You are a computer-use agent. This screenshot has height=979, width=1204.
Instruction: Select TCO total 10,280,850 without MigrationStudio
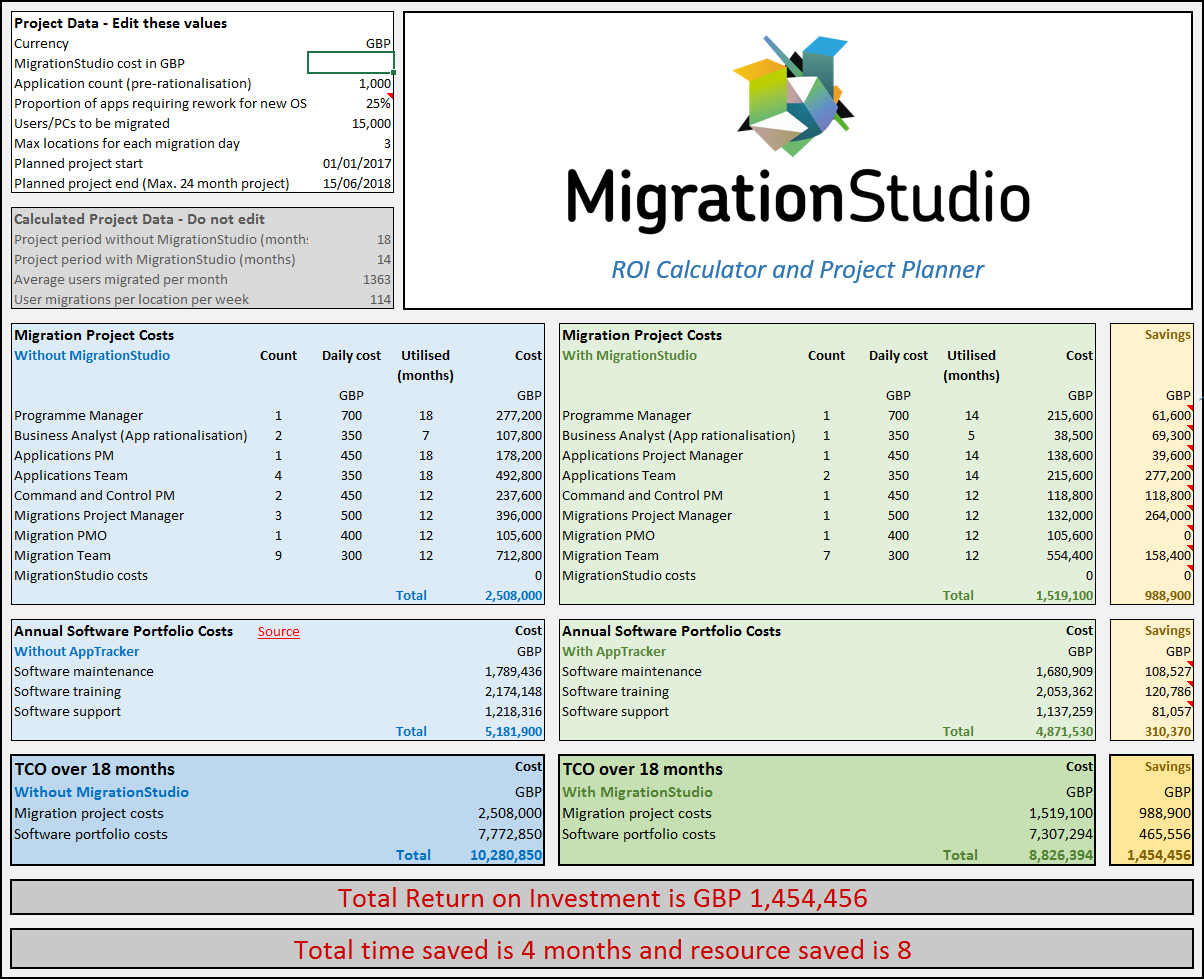[506, 856]
